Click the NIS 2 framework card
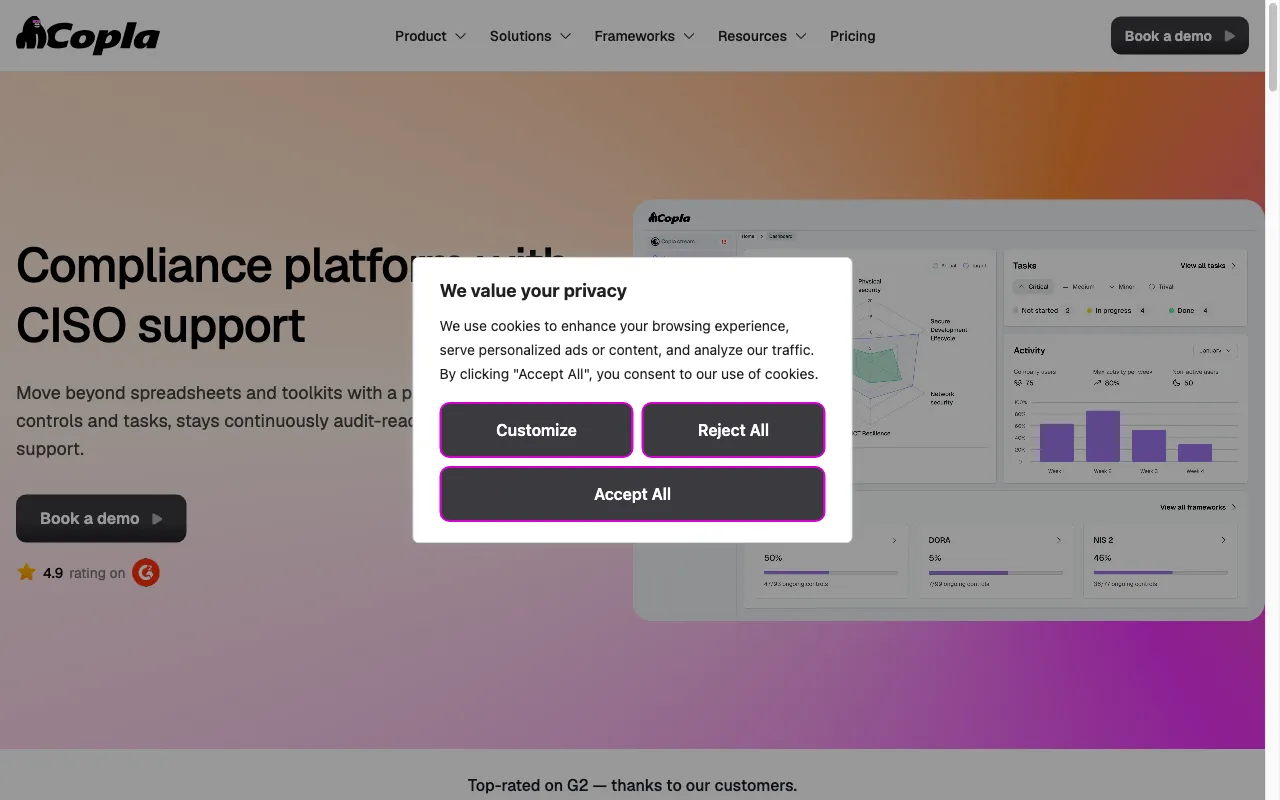Viewport: 1280px width, 800px height. (x=1161, y=562)
